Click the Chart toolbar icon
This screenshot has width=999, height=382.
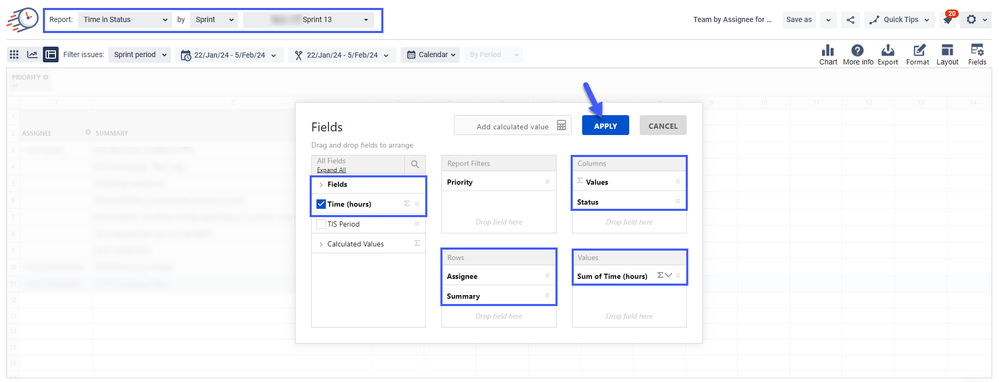pos(828,55)
